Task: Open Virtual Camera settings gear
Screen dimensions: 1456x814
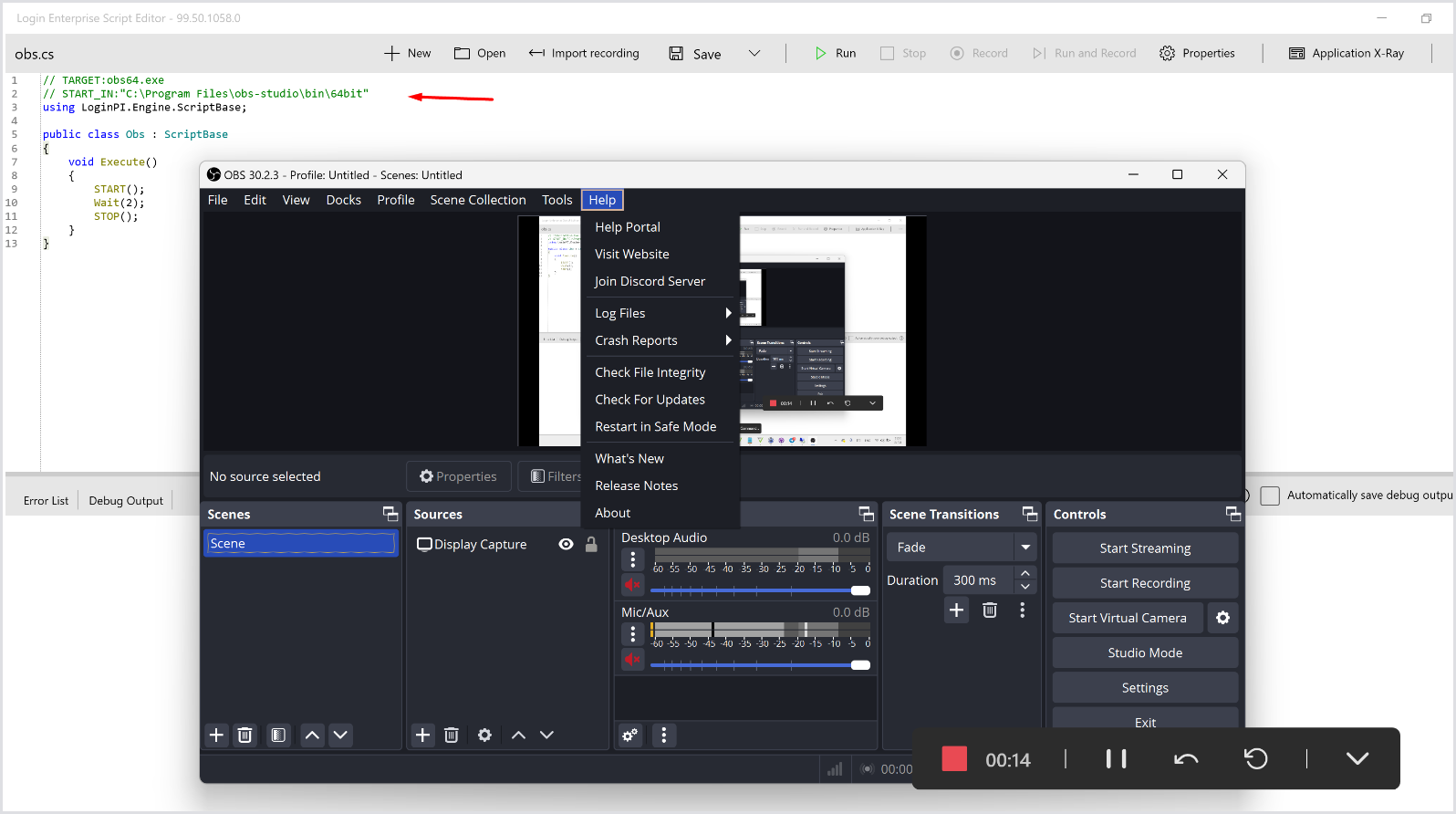Action: 1222,619
